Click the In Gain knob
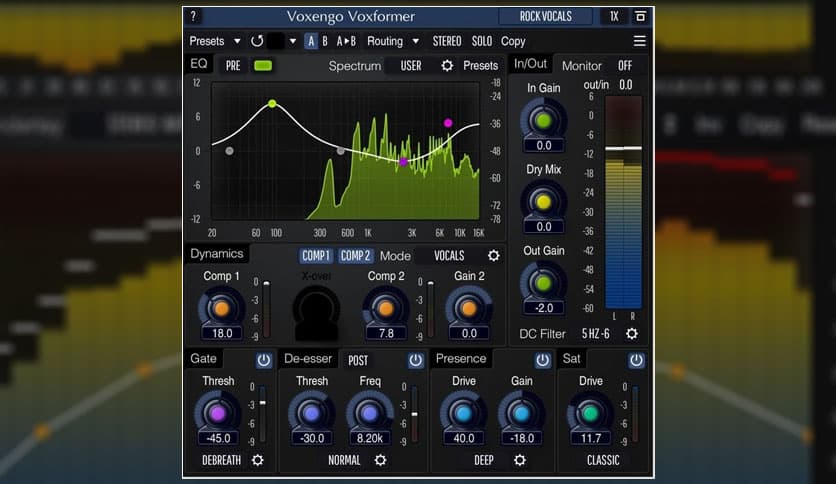 click(x=543, y=121)
